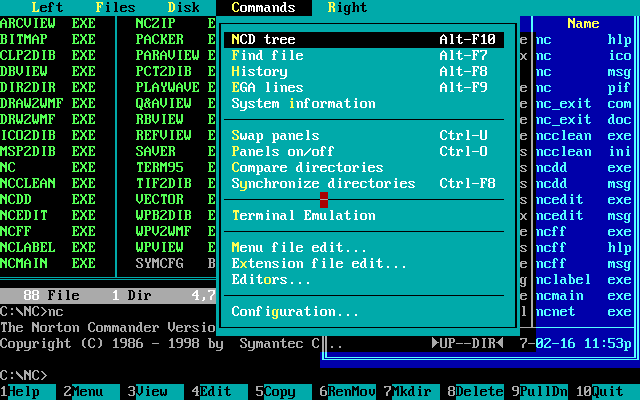
Task: Open Extension file edit... entry
Action: coord(364,264)
